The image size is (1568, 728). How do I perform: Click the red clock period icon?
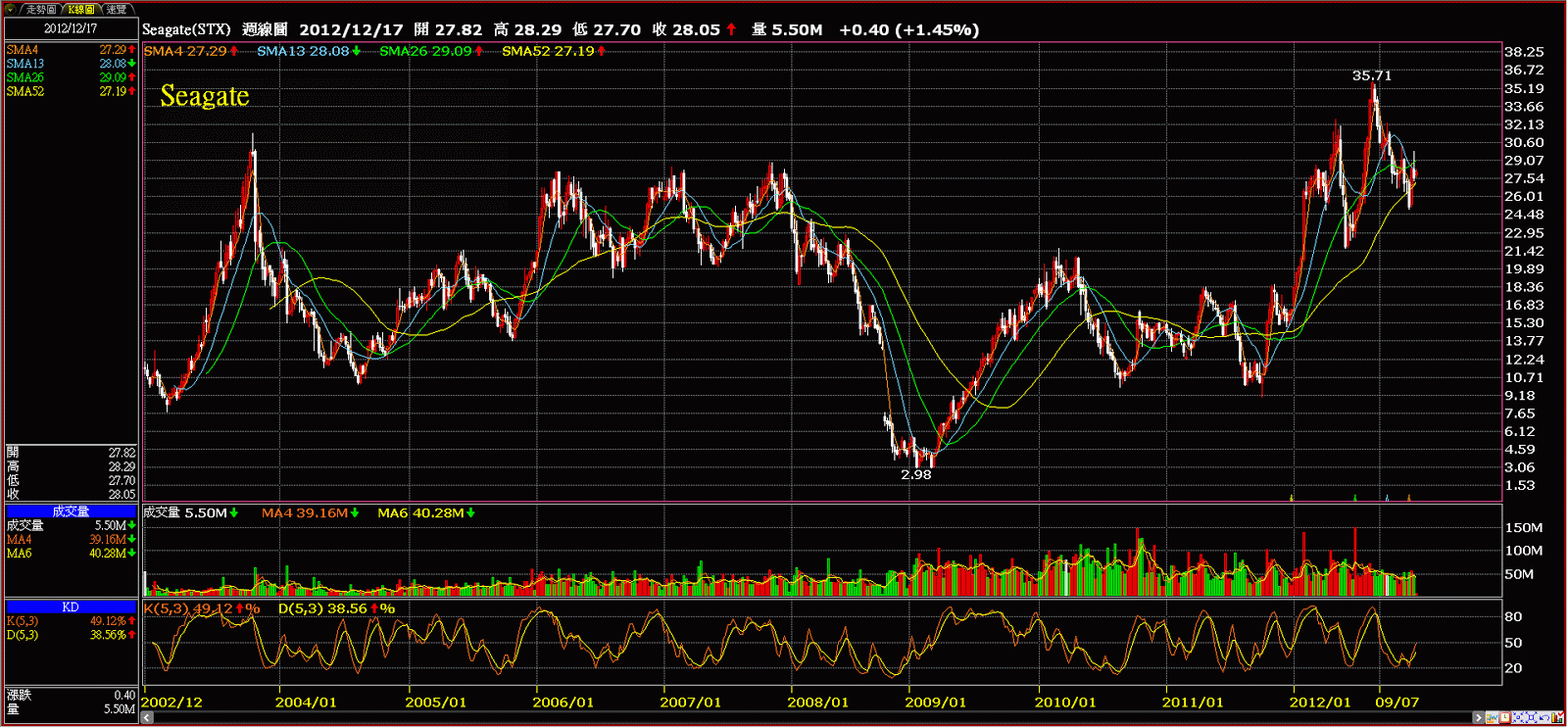1504,718
